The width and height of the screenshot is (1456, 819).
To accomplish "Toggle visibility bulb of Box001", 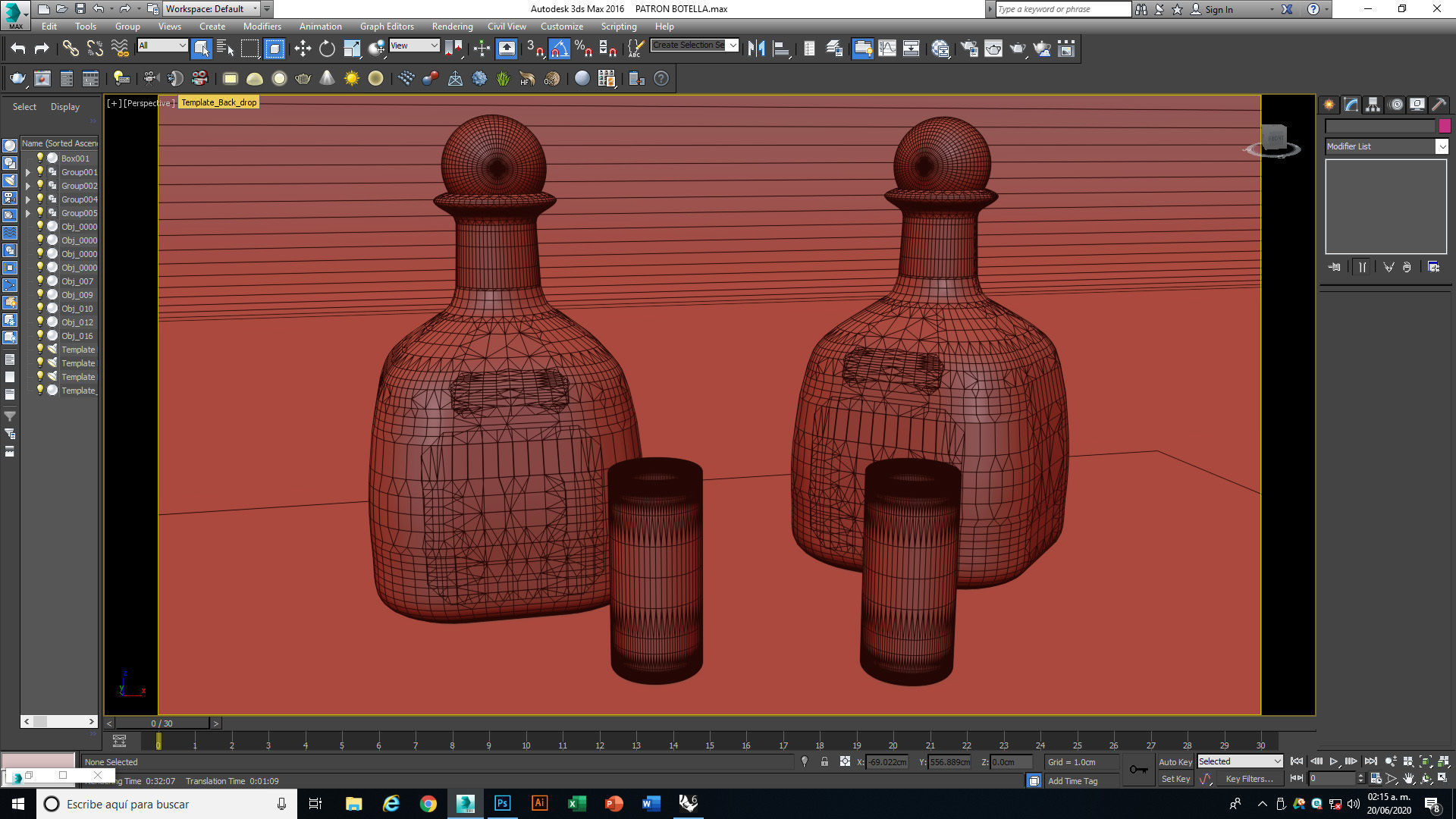I will coord(40,158).
